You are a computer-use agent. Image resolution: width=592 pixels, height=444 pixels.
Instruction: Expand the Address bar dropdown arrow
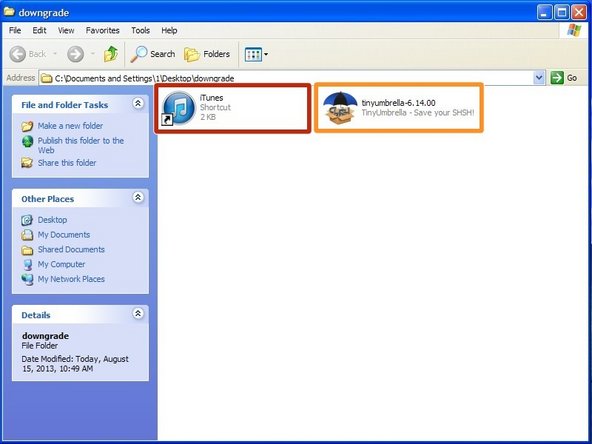[x=539, y=78]
